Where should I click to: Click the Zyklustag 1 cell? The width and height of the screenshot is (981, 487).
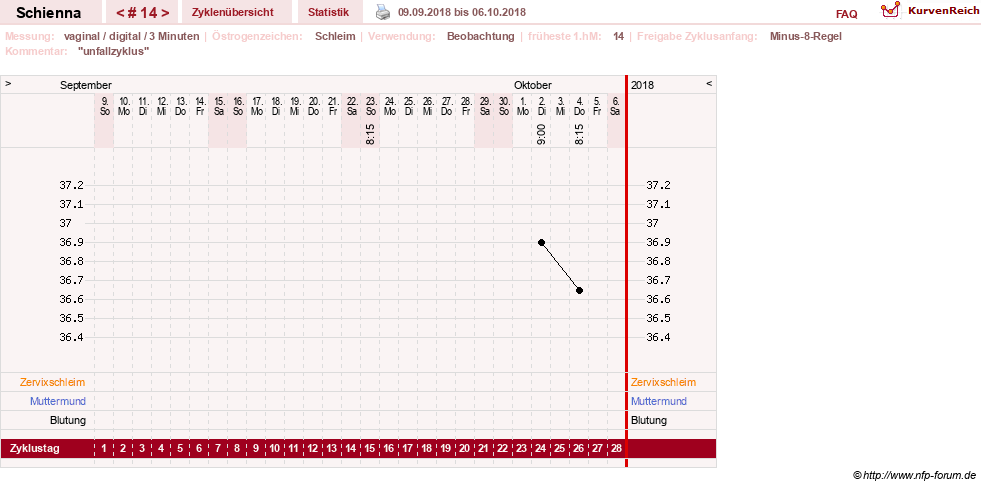[x=104, y=448]
